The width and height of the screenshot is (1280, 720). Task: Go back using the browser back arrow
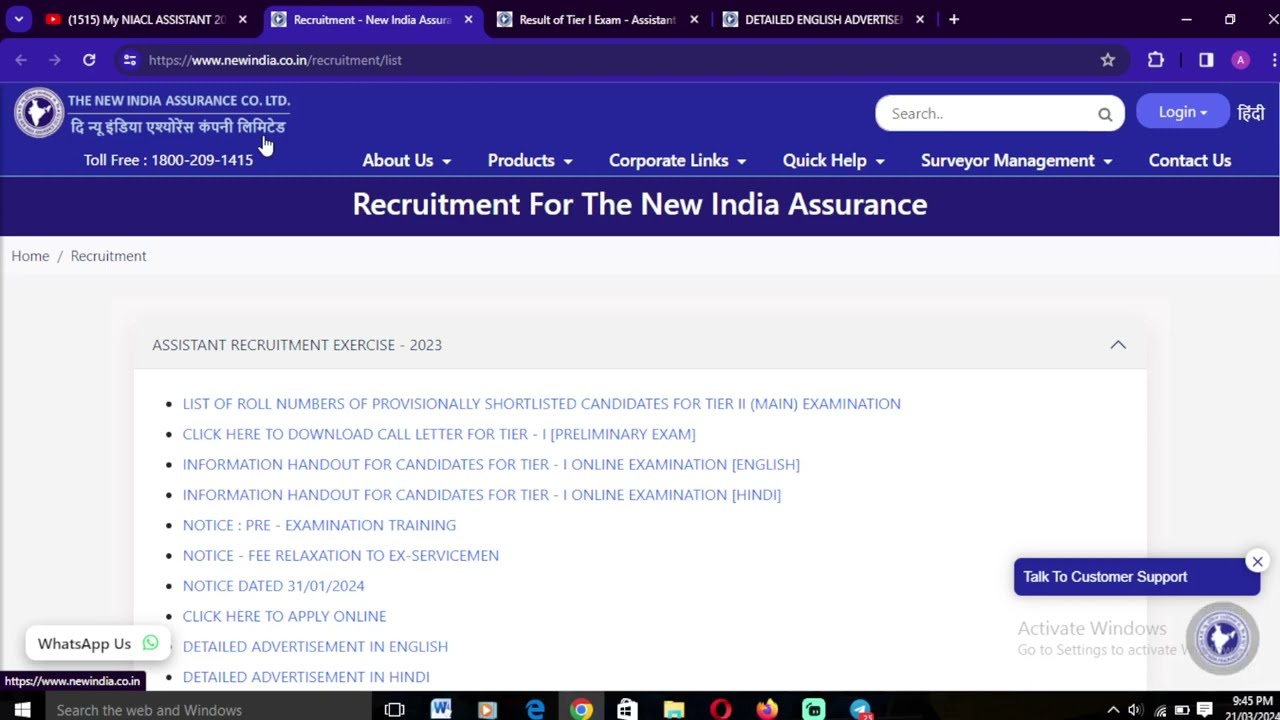pyautogui.click(x=21, y=60)
